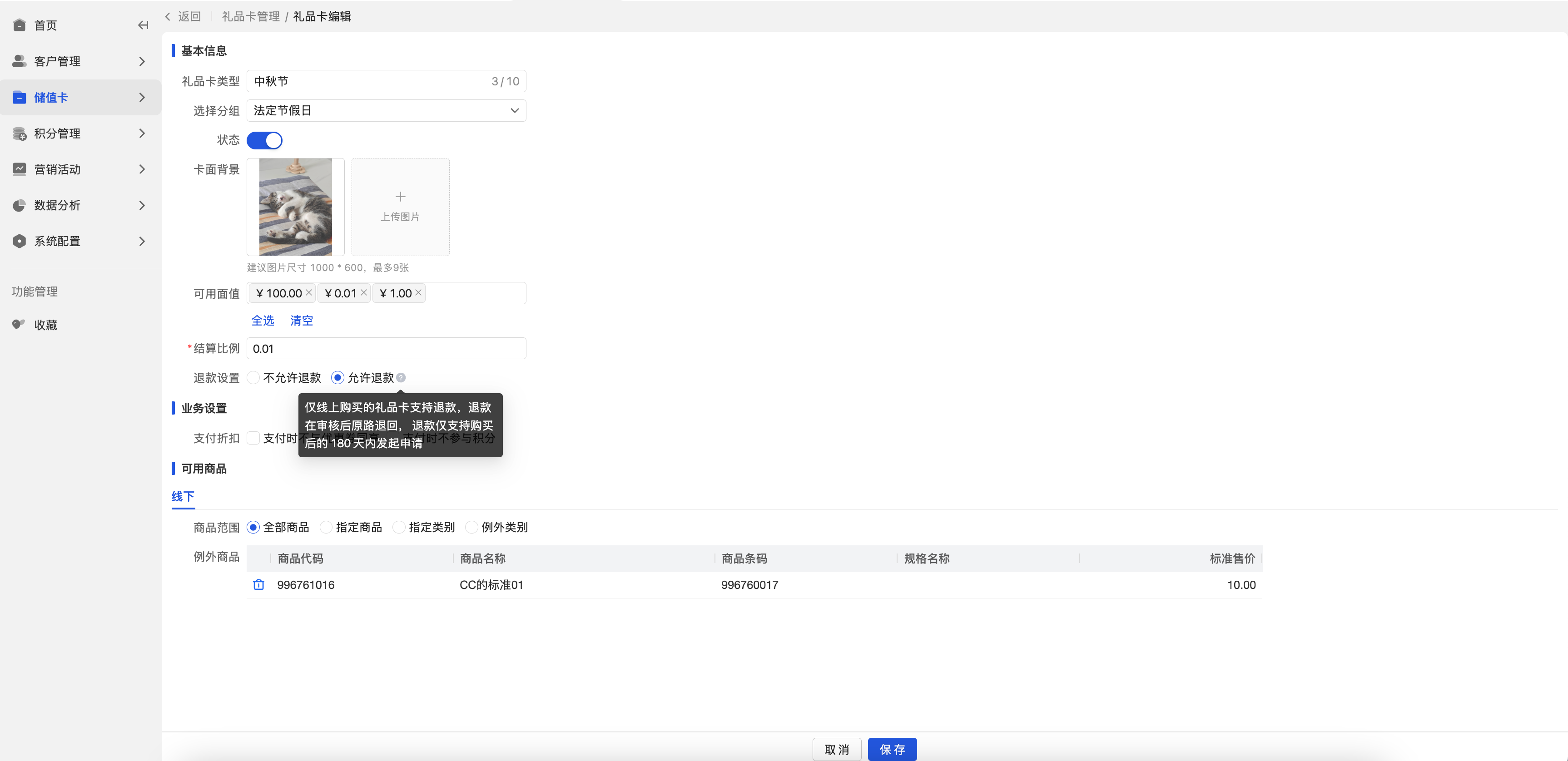Screen dimensions: 1568x761
Task: Click product name CC的标准01
Action: click(x=491, y=584)
